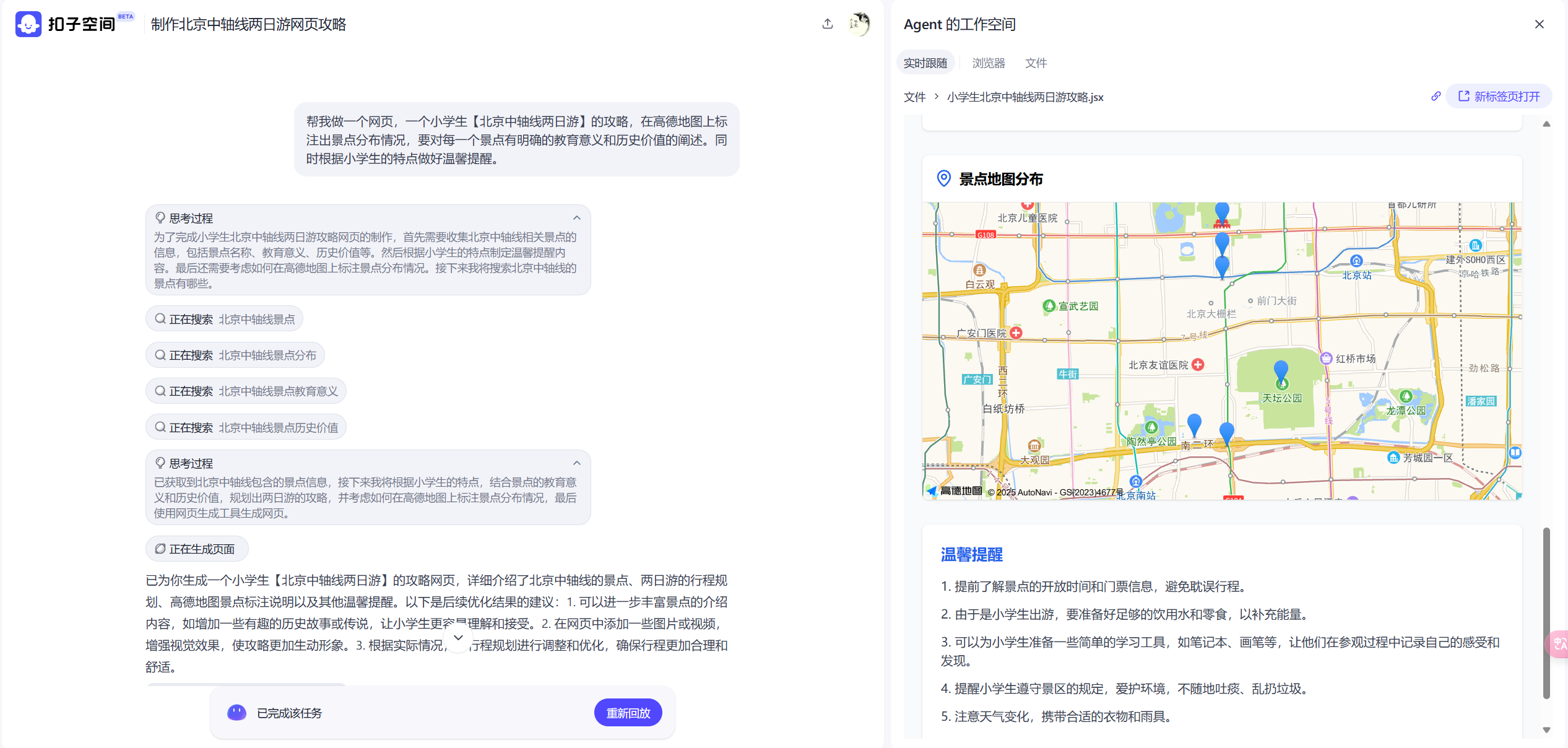Click the Coze Space logo icon
1568x748 pixels.
(x=28, y=24)
